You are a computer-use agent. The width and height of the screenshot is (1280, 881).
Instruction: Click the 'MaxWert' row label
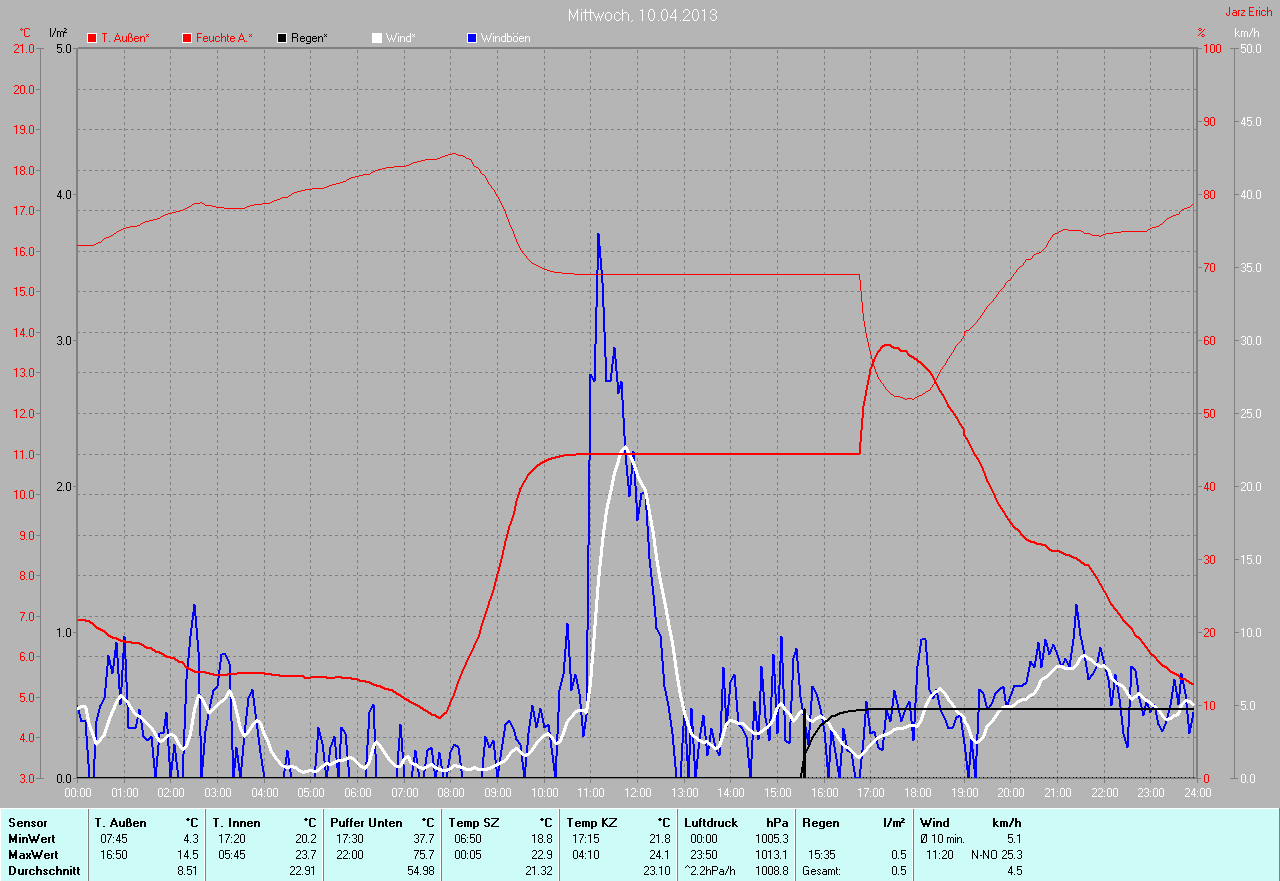[33, 855]
